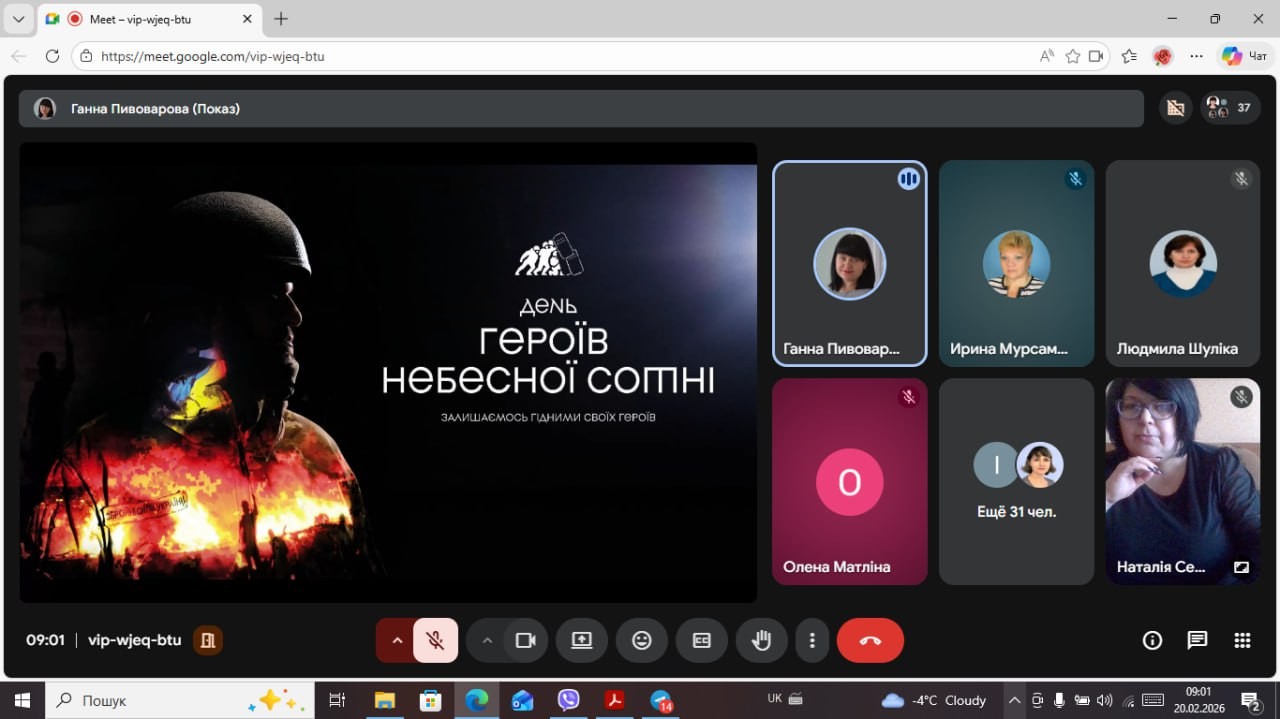Toggle the camera on or off
The width and height of the screenshot is (1280, 719).
[525, 641]
